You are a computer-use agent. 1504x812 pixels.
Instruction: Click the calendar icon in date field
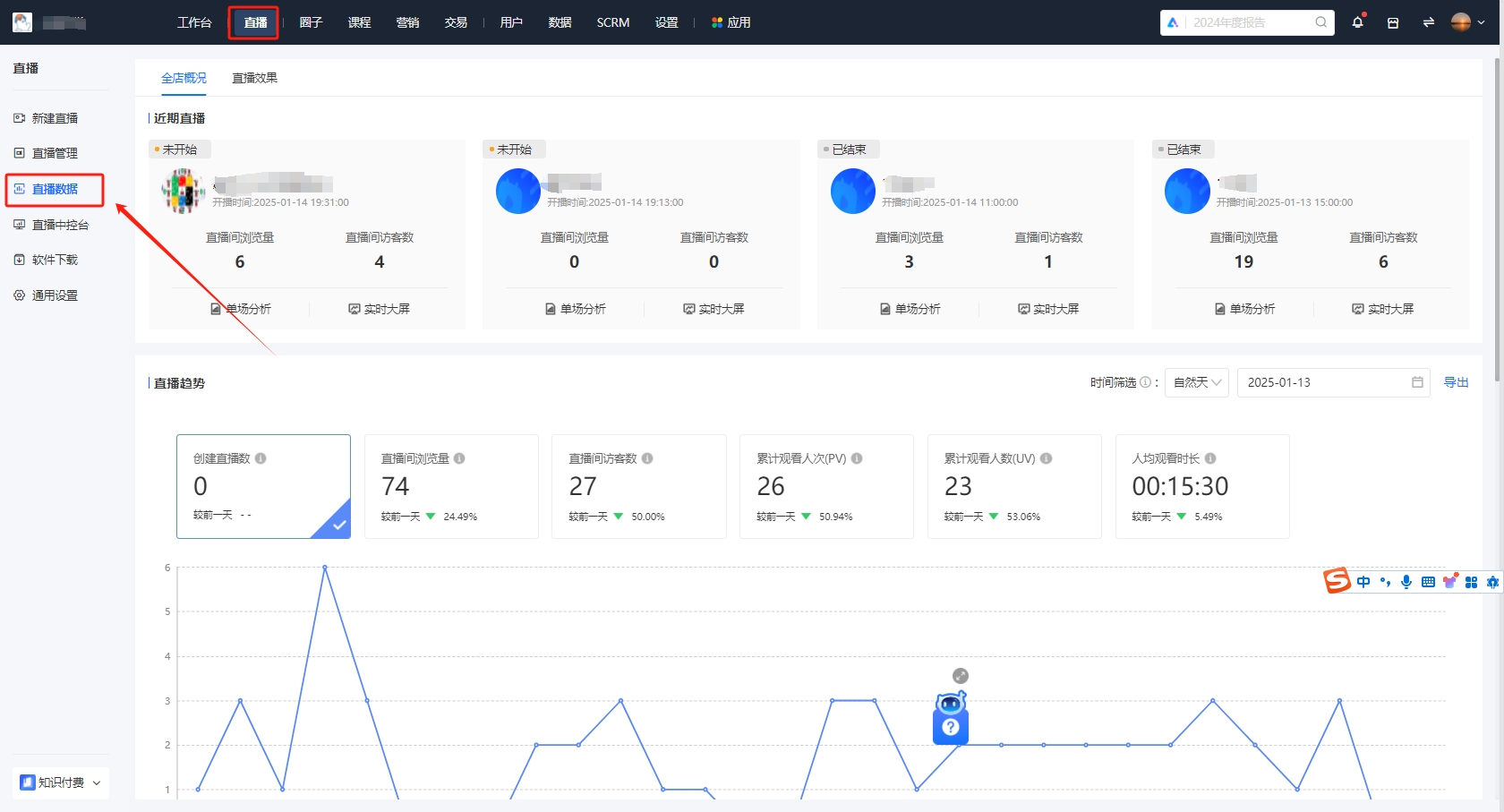pos(1417,382)
